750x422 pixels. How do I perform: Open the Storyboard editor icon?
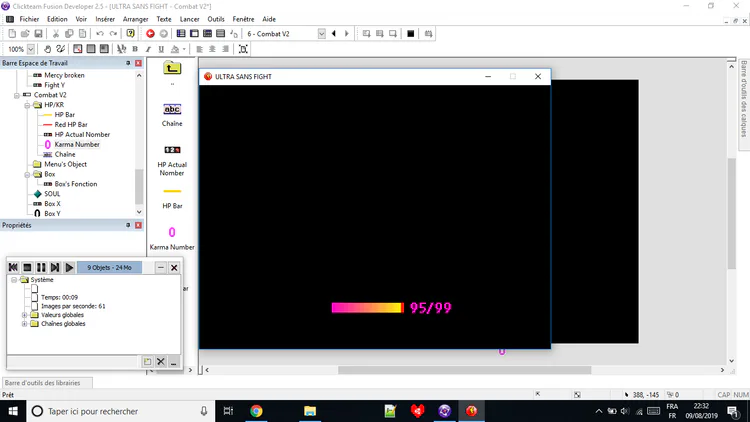181,33
